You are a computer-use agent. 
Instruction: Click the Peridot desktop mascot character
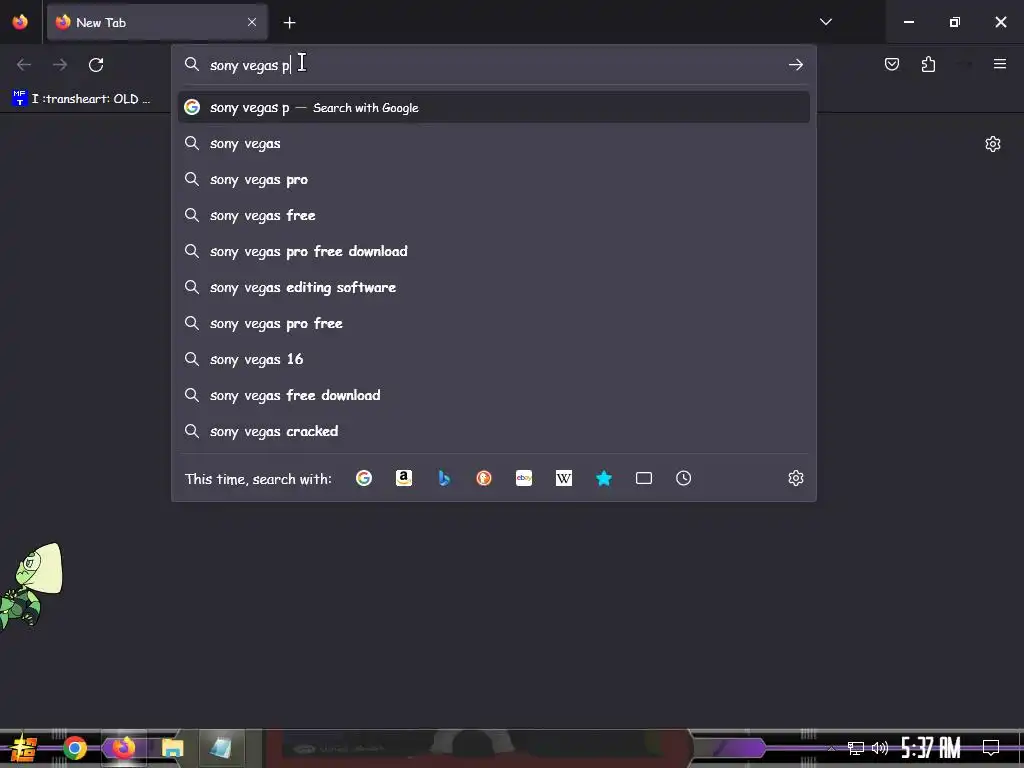pos(31,588)
